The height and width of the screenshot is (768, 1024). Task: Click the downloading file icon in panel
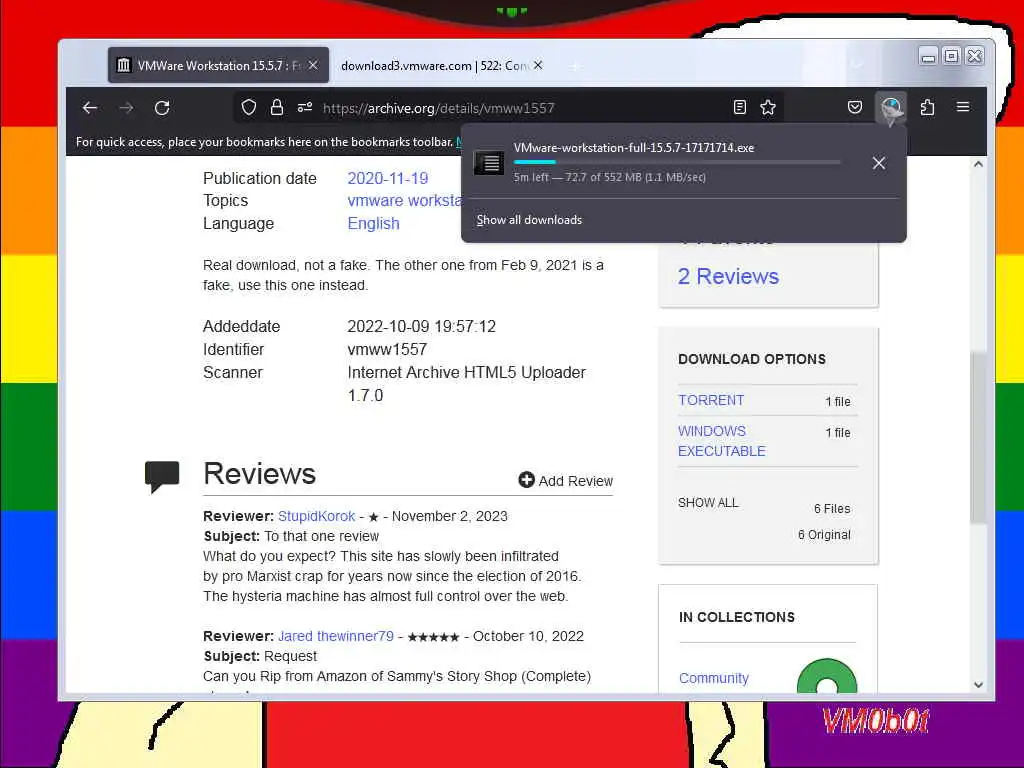(488, 162)
